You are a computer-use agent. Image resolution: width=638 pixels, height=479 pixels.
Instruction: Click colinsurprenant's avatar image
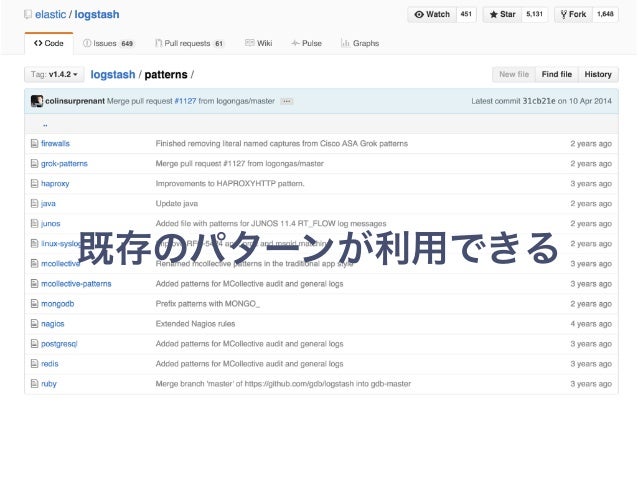(x=37, y=101)
